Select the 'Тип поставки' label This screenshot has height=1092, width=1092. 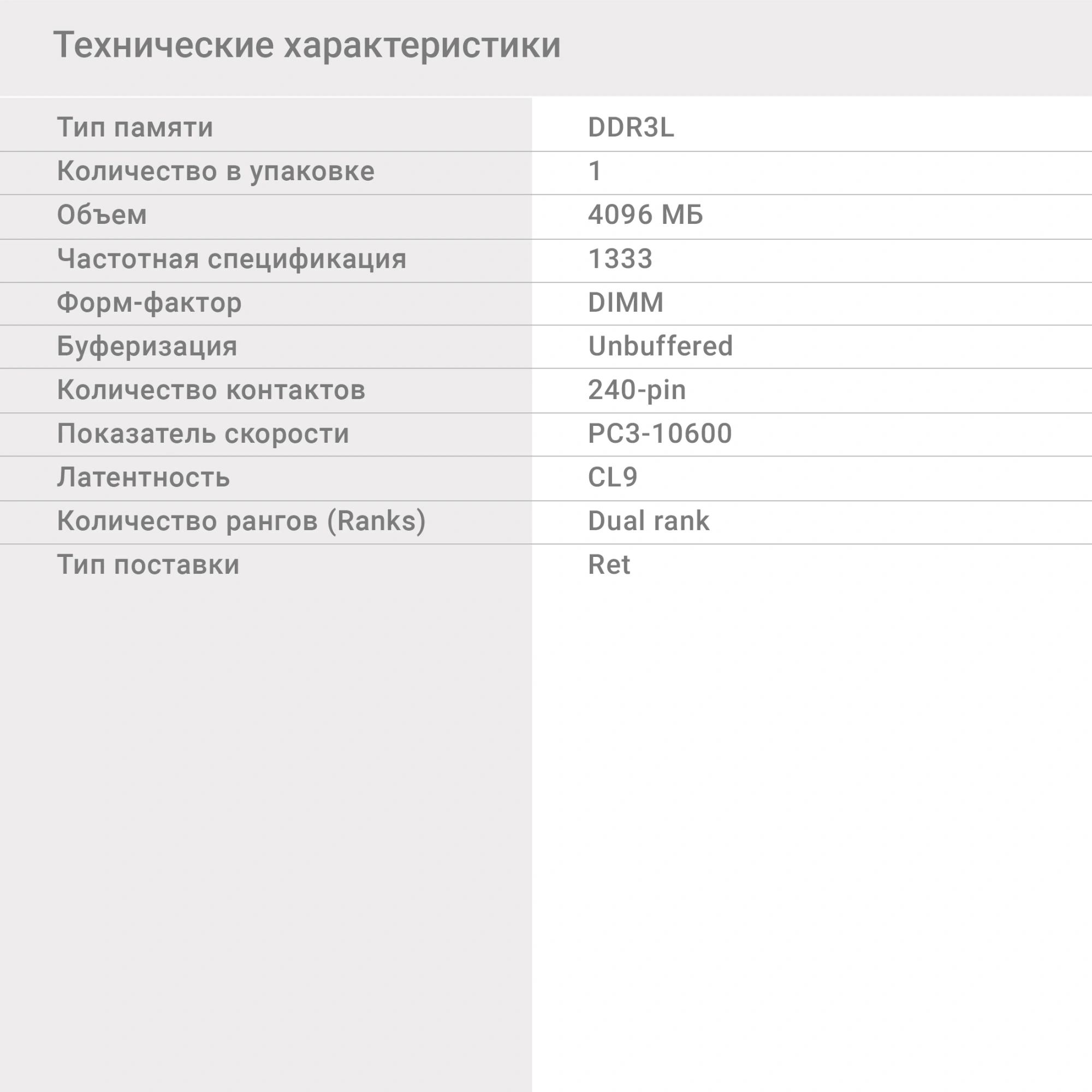(x=148, y=565)
